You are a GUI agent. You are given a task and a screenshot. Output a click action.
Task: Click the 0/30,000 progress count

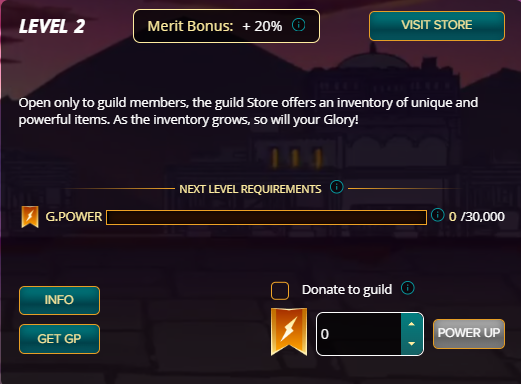[x=476, y=217]
